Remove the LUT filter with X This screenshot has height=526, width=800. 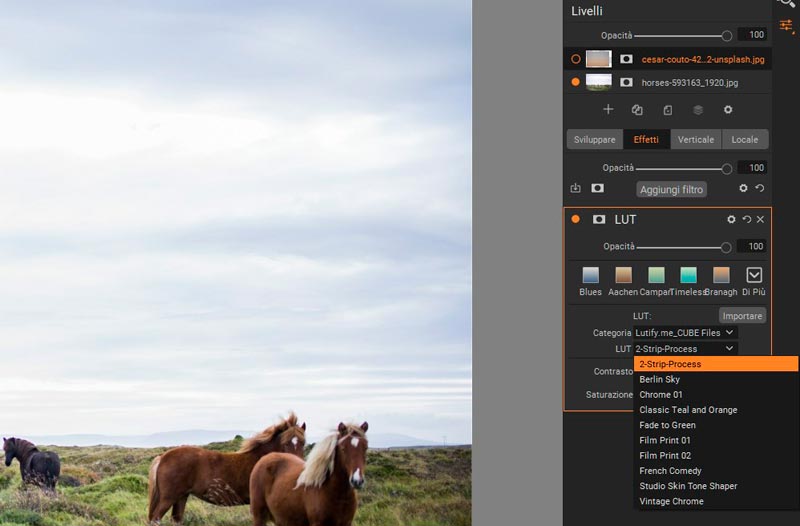click(x=760, y=219)
